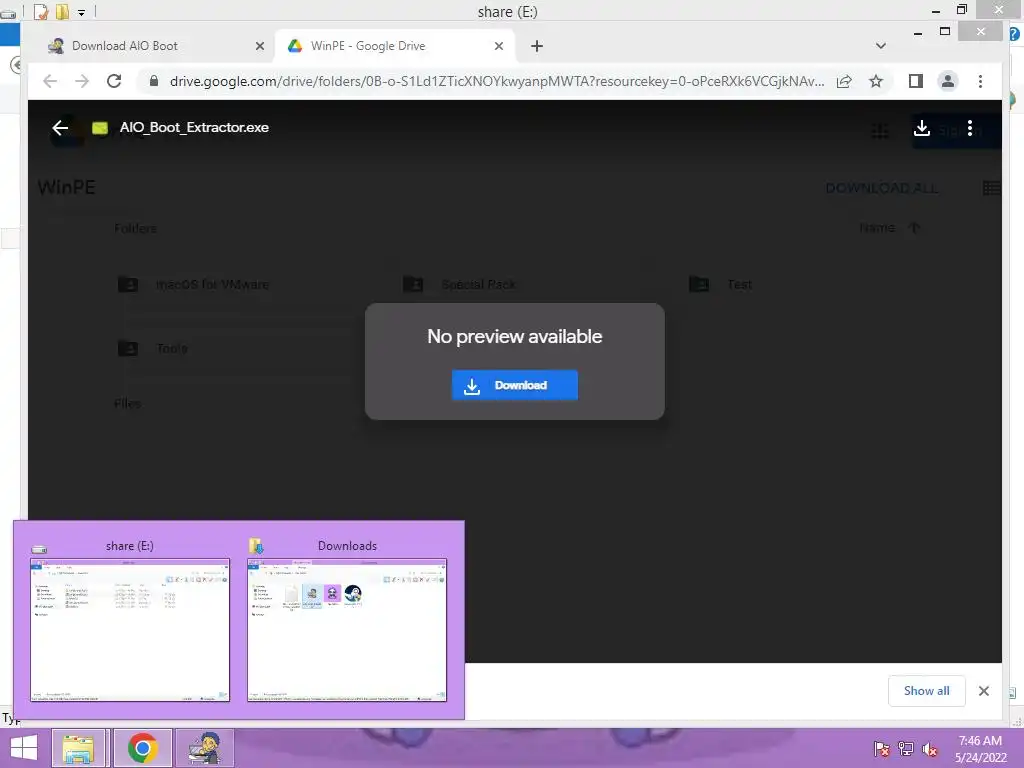Click the taskbar clock 7:46 AM
This screenshot has height=768, width=1024.
(x=980, y=749)
